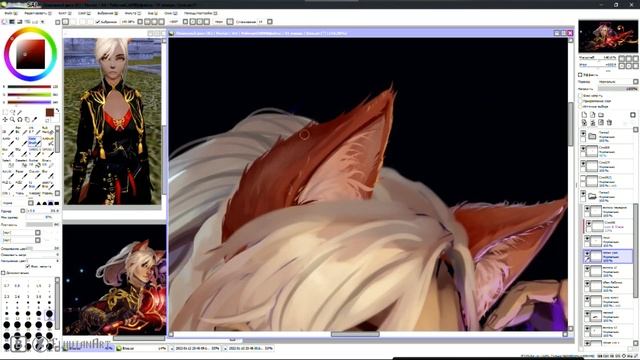Toggle the RGB slider panel icon
The width and height of the screenshot is (640, 360).
coord(12,22)
